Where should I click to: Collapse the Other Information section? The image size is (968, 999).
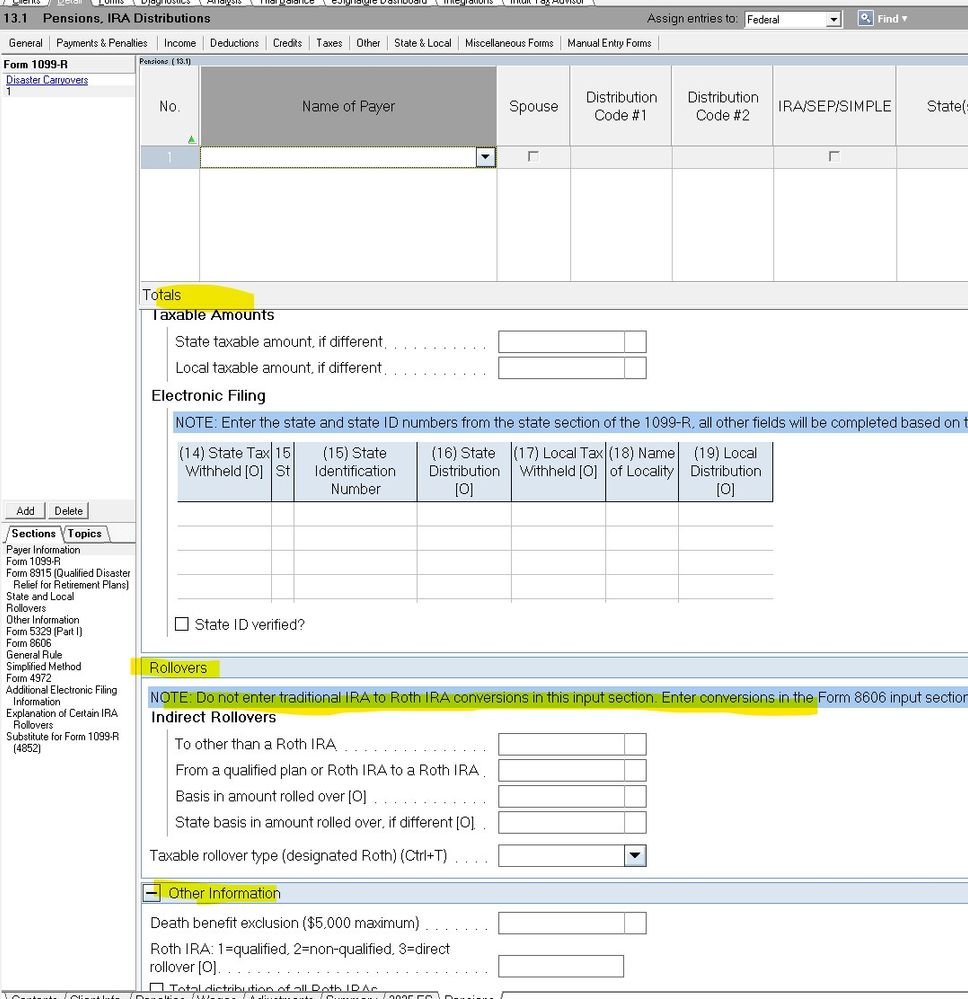click(152, 893)
